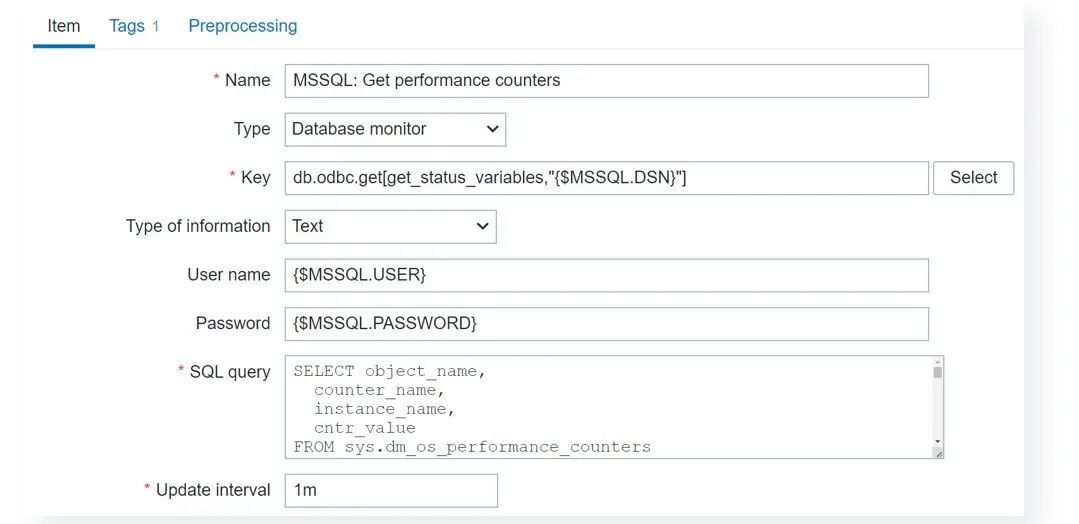1079x524 pixels.
Task: Open the Type dropdown showing Database monitor
Action: pos(395,129)
